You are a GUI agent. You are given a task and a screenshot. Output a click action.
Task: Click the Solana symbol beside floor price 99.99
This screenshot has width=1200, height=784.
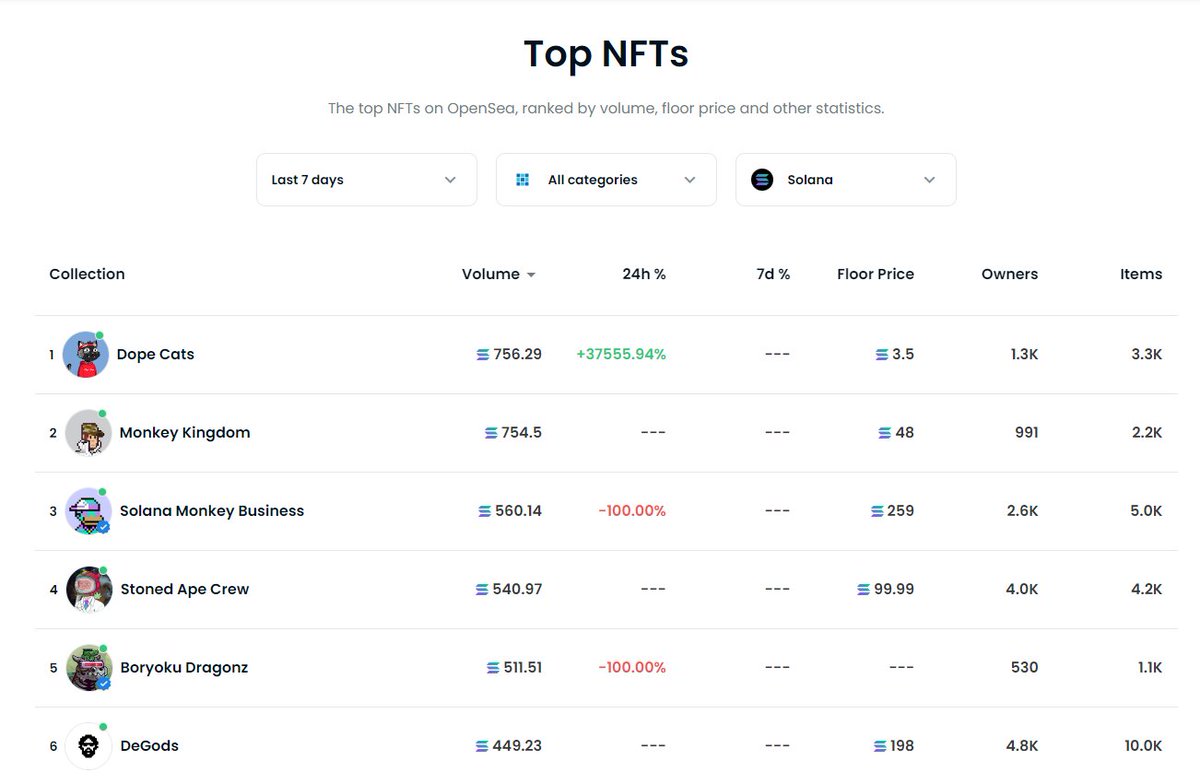tap(864, 590)
